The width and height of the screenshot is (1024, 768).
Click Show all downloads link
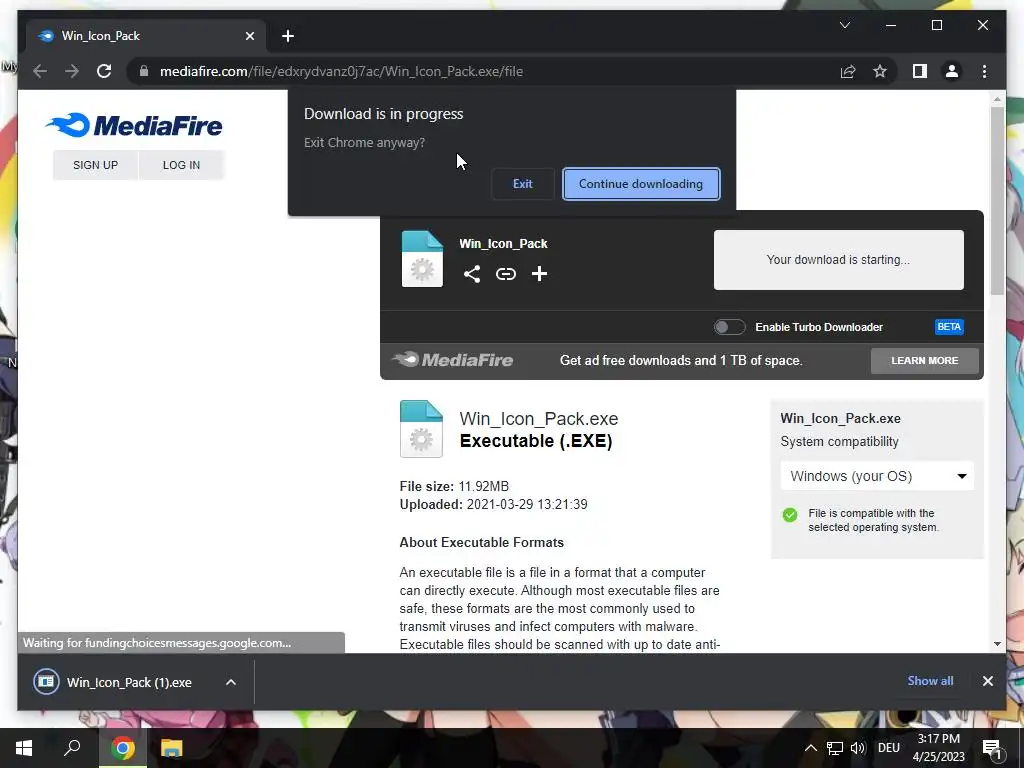pos(930,680)
